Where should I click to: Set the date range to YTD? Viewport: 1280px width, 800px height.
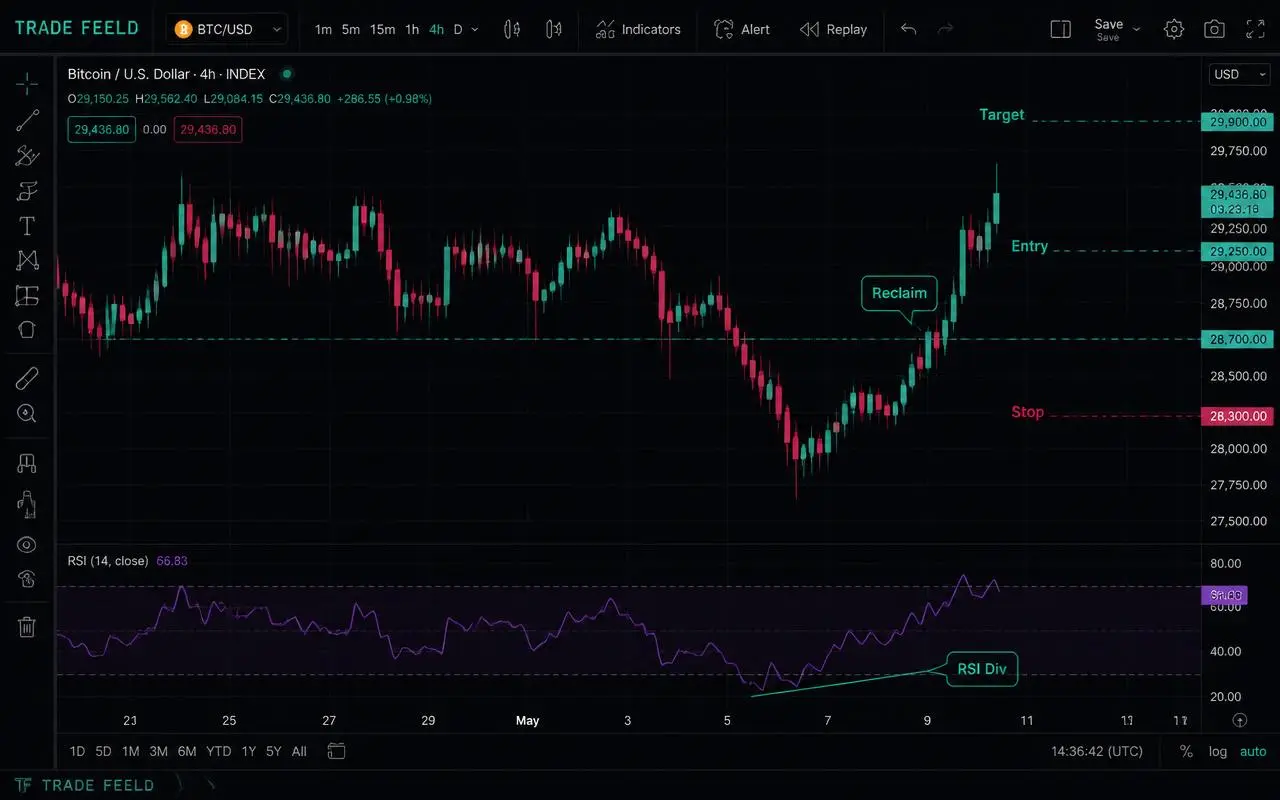click(218, 751)
